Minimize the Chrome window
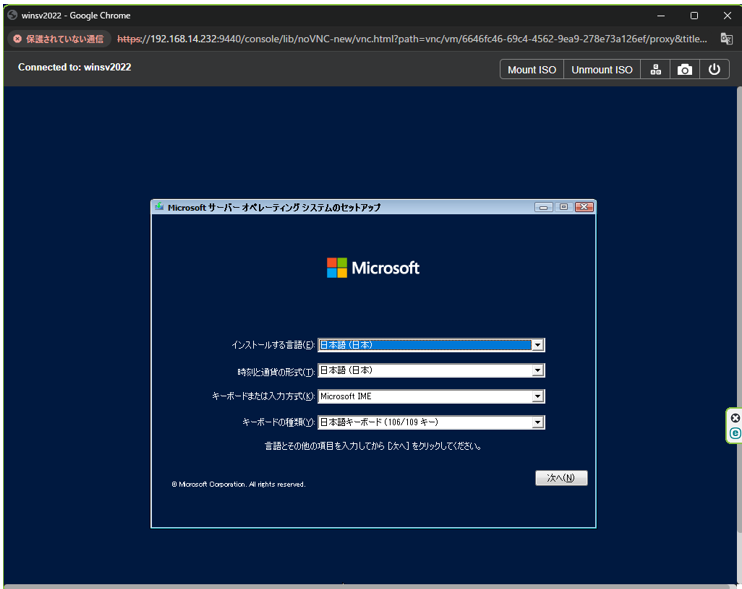The height and width of the screenshot is (589, 742). pyautogui.click(x=661, y=16)
